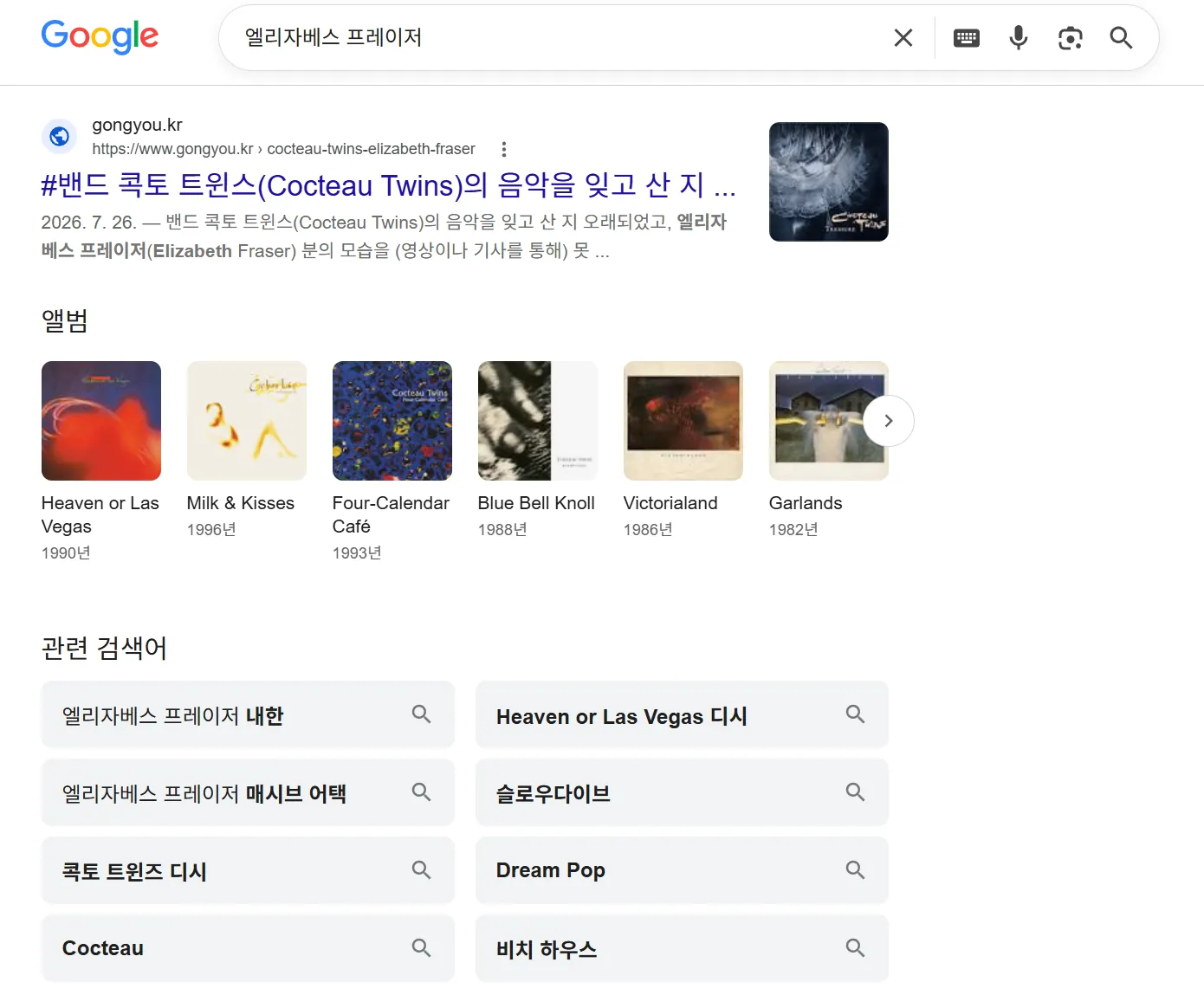Click the Victorialand album title
1204x995 pixels.
pos(670,503)
